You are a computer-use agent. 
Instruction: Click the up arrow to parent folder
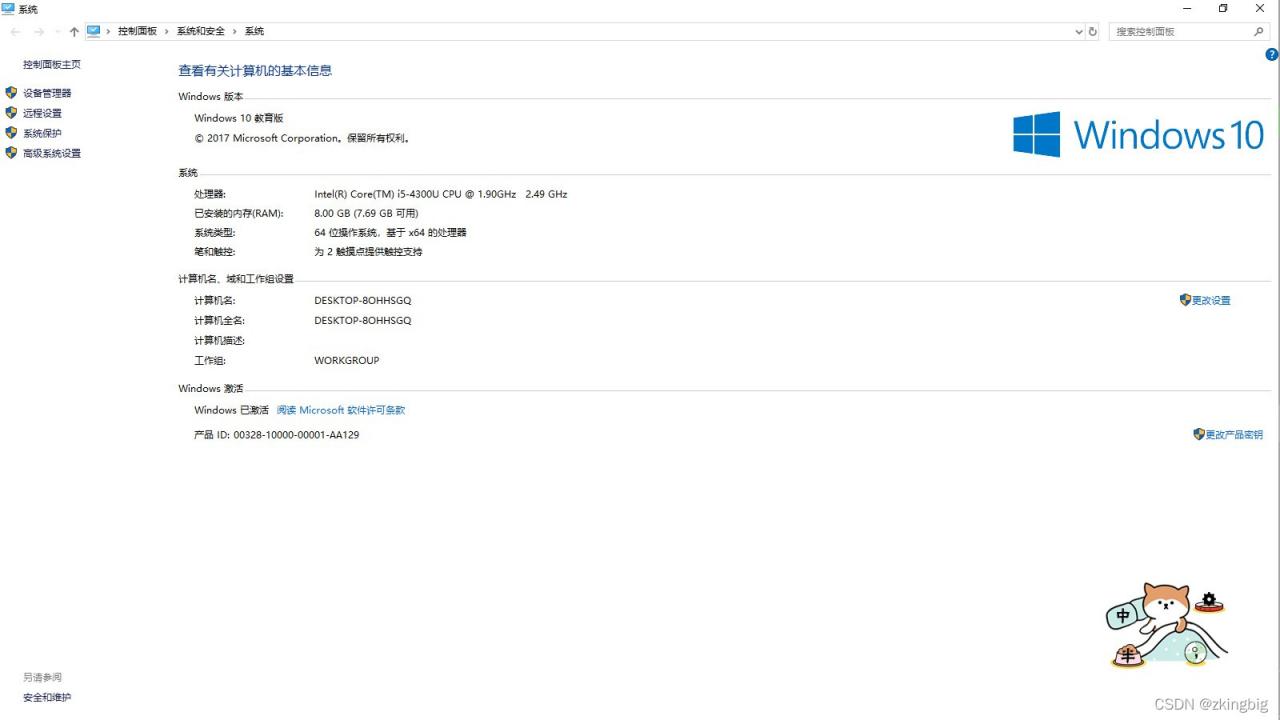point(74,32)
